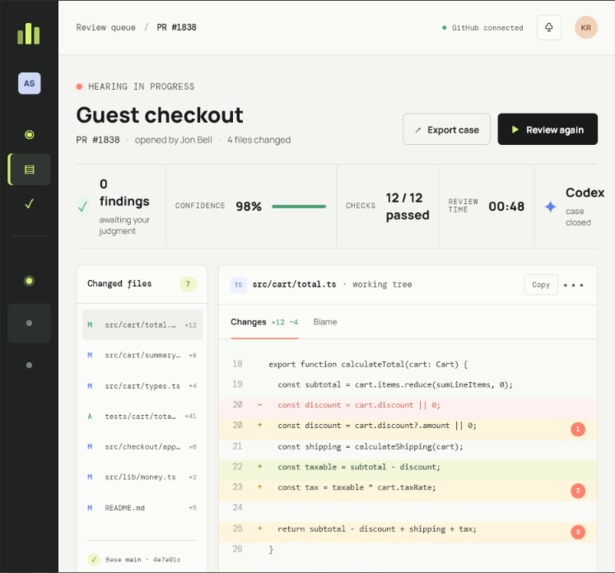
Task: Click the review time 00:48 value
Action: coord(506,206)
